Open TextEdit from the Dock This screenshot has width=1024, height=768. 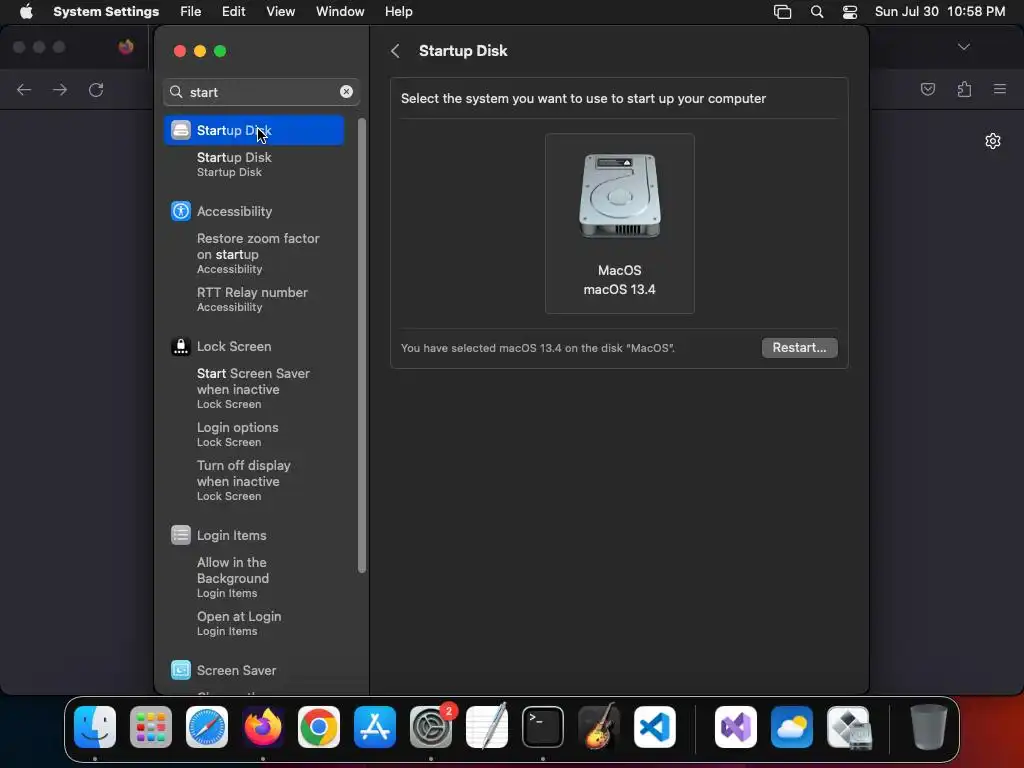pyautogui.click(x=487, y=727)
